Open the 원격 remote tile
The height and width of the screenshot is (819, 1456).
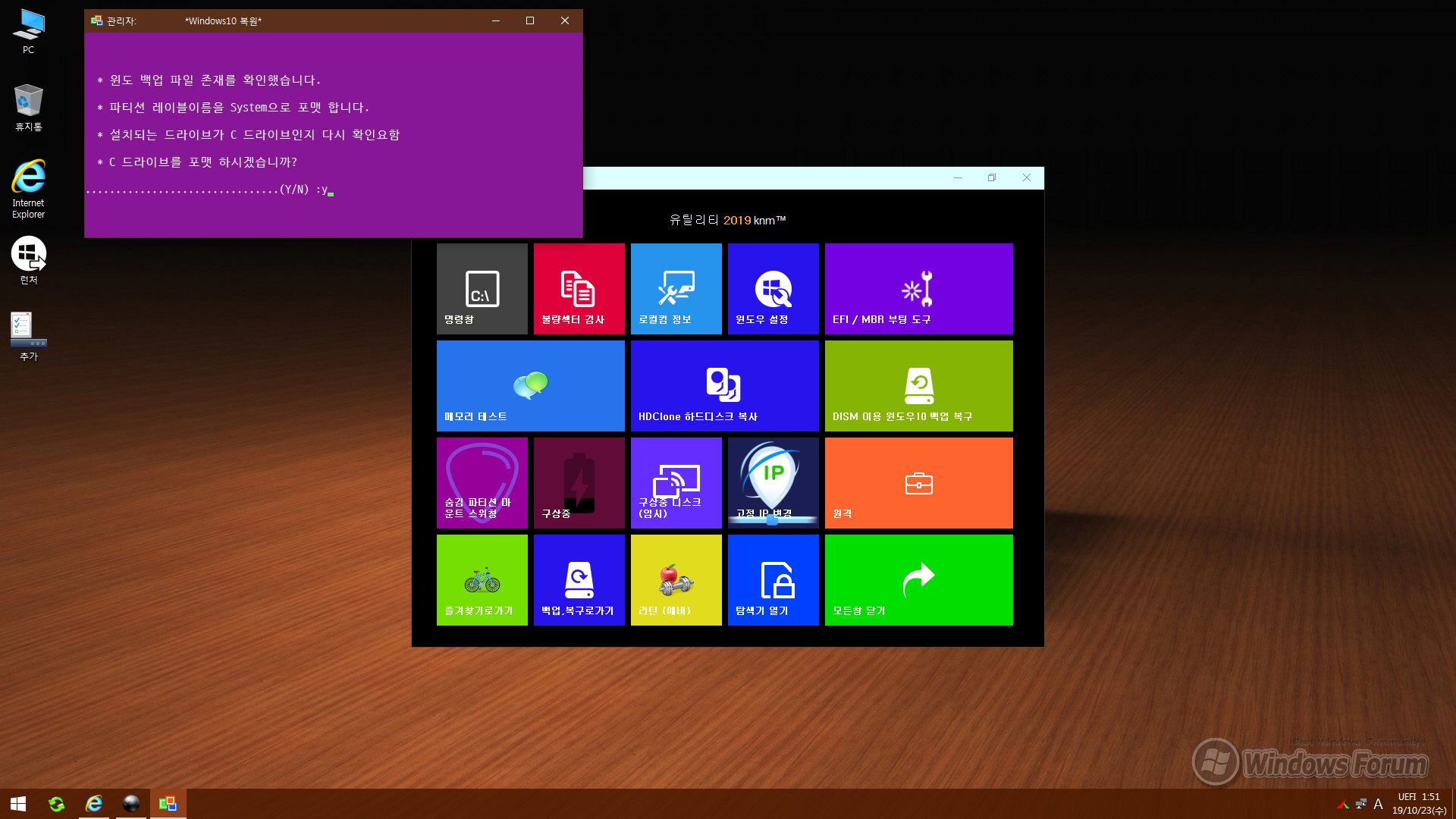[918, 483]
